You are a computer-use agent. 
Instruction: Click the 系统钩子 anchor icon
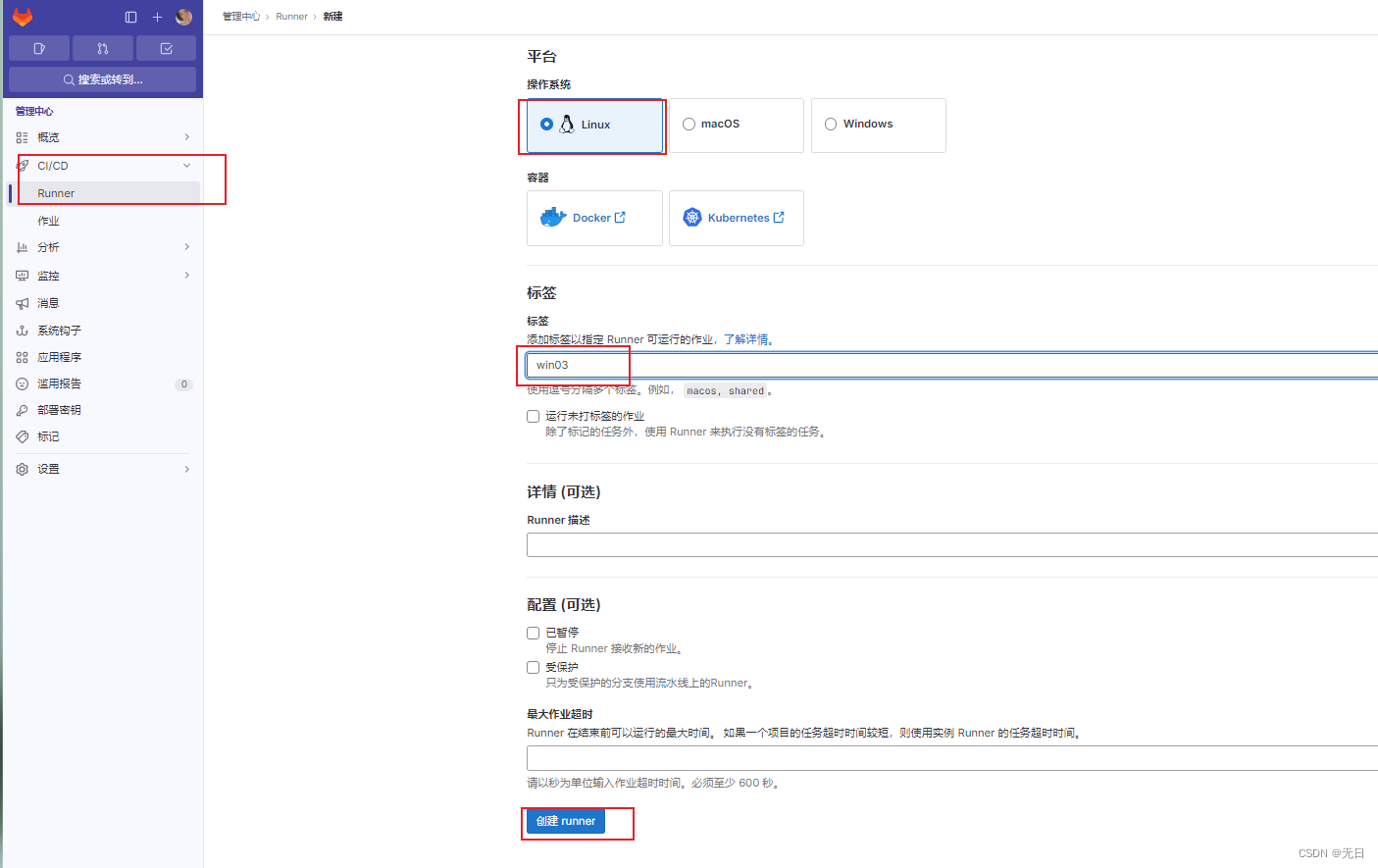(x=22, y=330)
